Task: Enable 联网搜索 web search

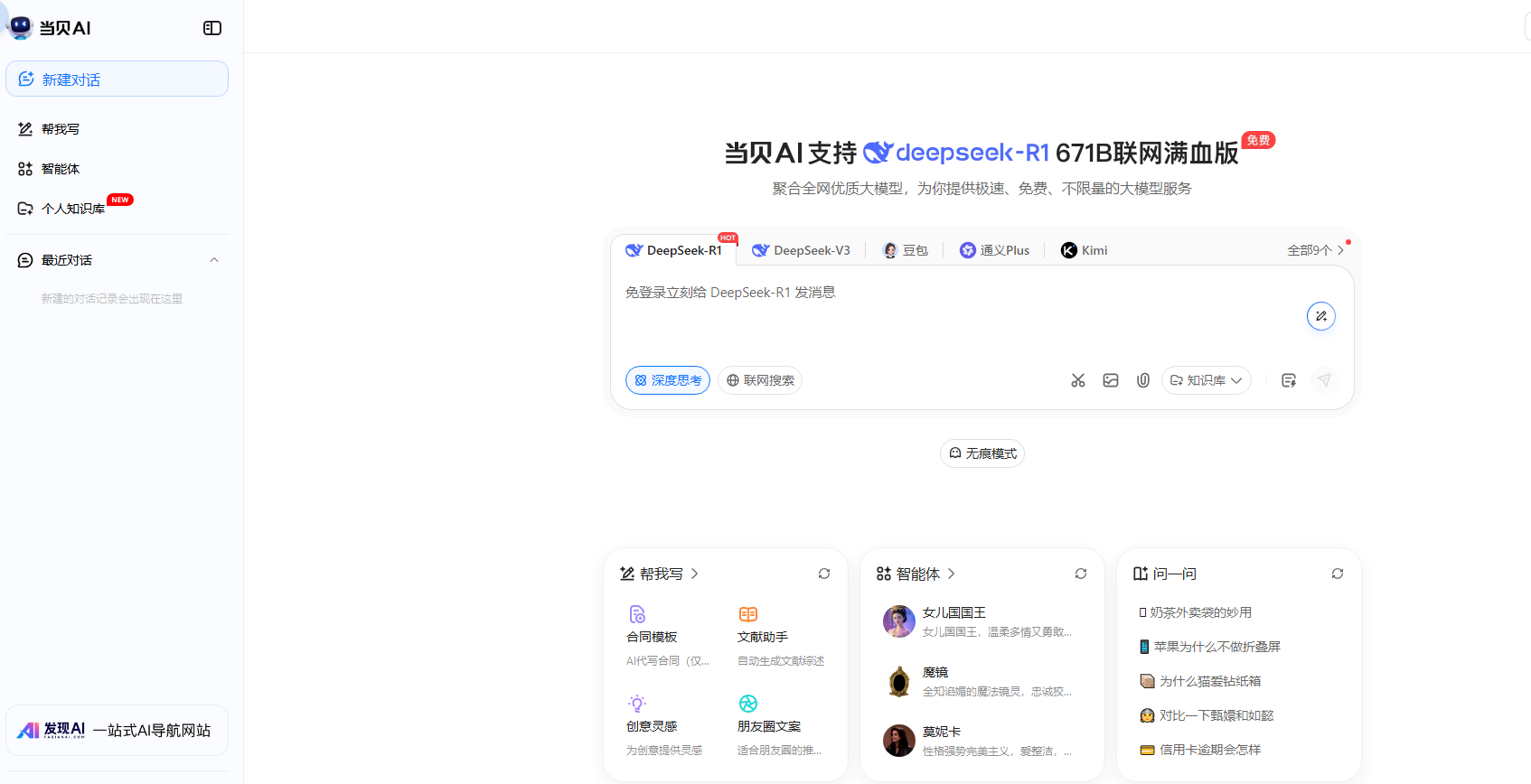Action: click(x=760, y=380)
